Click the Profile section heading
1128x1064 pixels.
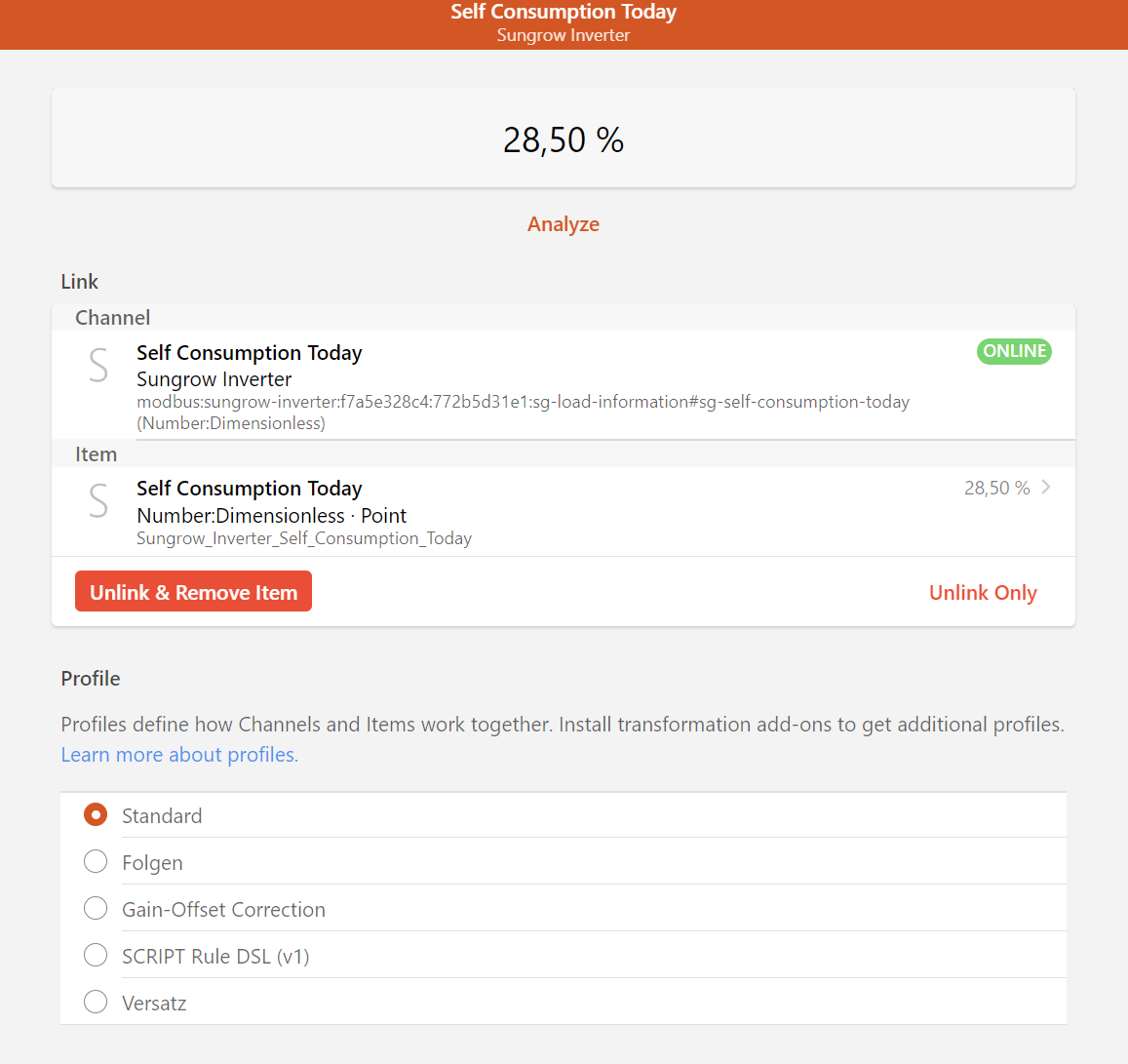click(x=91, y=679)
